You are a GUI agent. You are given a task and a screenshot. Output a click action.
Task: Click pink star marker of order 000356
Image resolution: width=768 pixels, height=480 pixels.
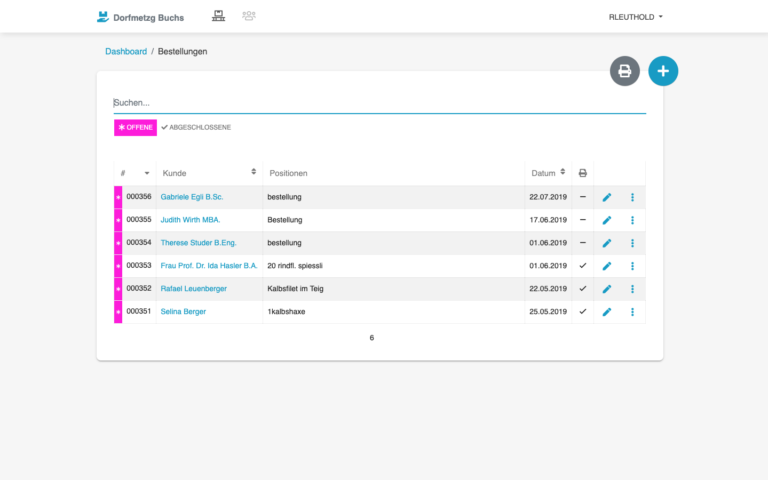point(118,197)
